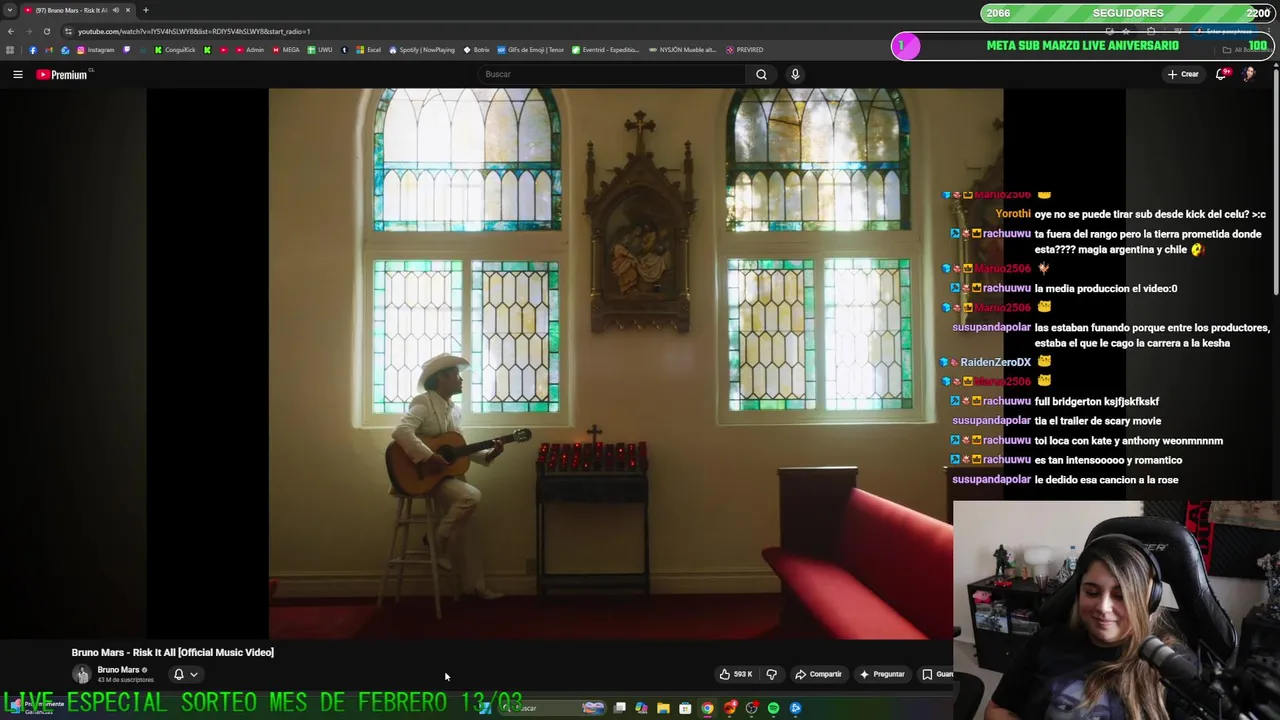Click the video title text

click(172, 652)
